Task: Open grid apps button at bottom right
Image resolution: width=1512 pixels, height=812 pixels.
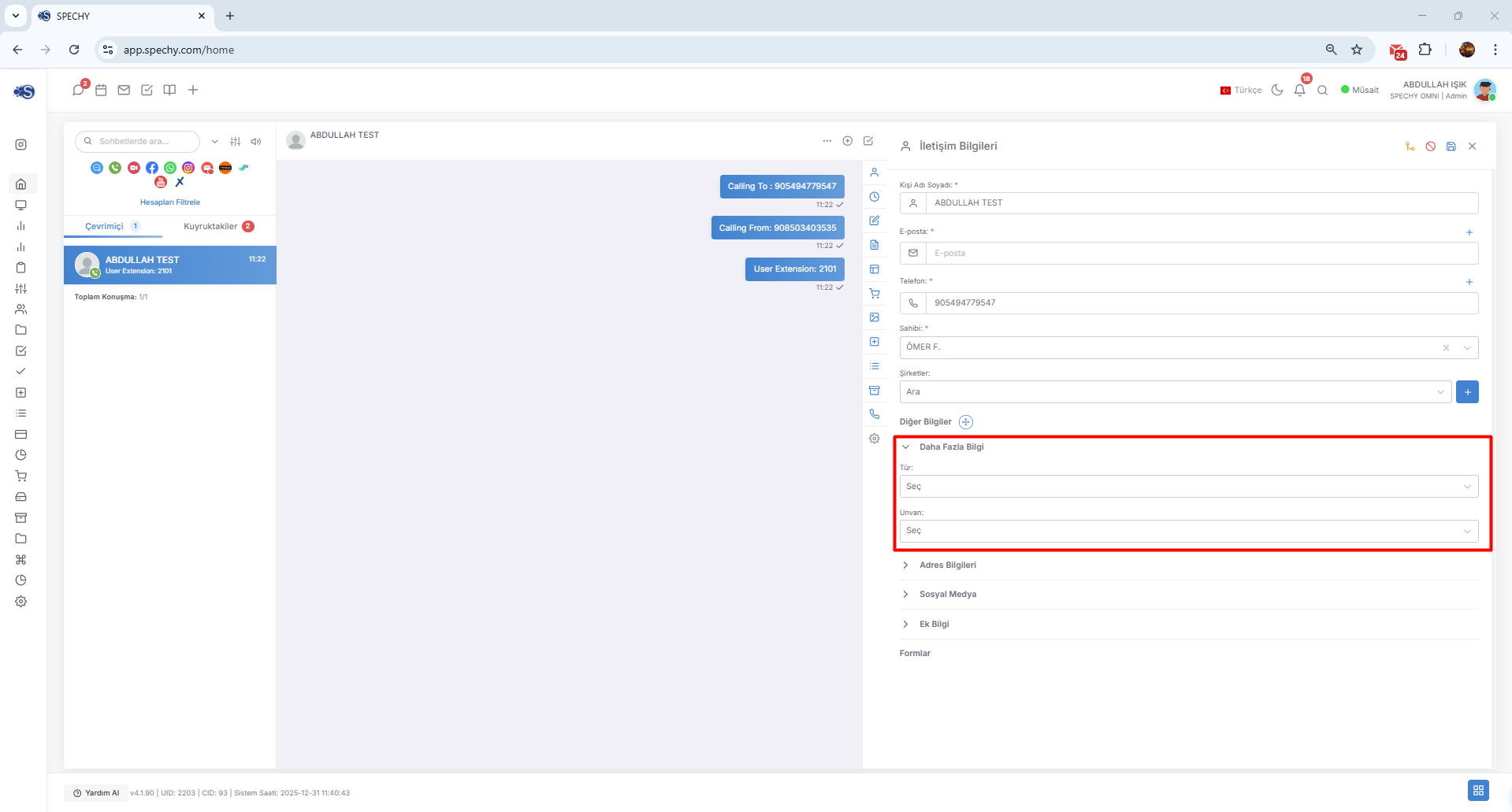Action: (x=1478, y=790)
